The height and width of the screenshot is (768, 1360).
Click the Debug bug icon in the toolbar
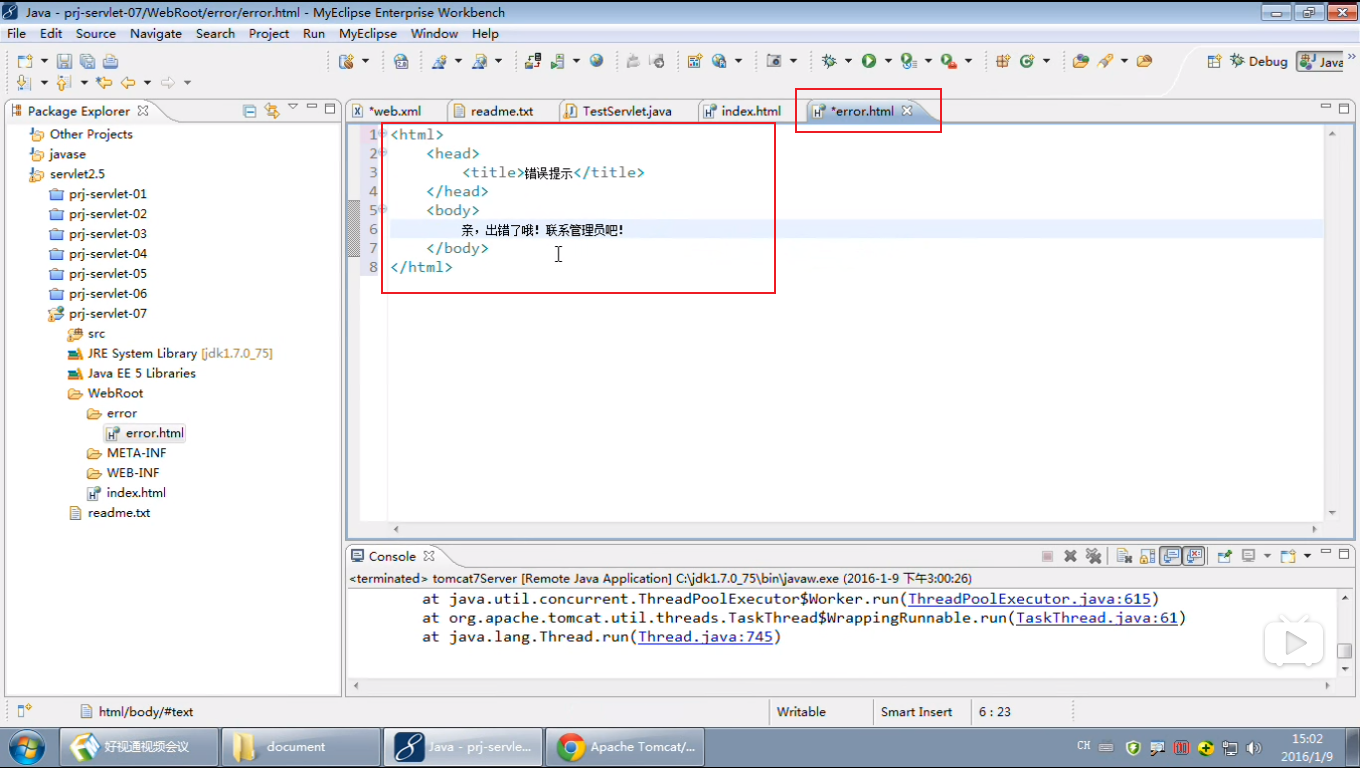829,61
